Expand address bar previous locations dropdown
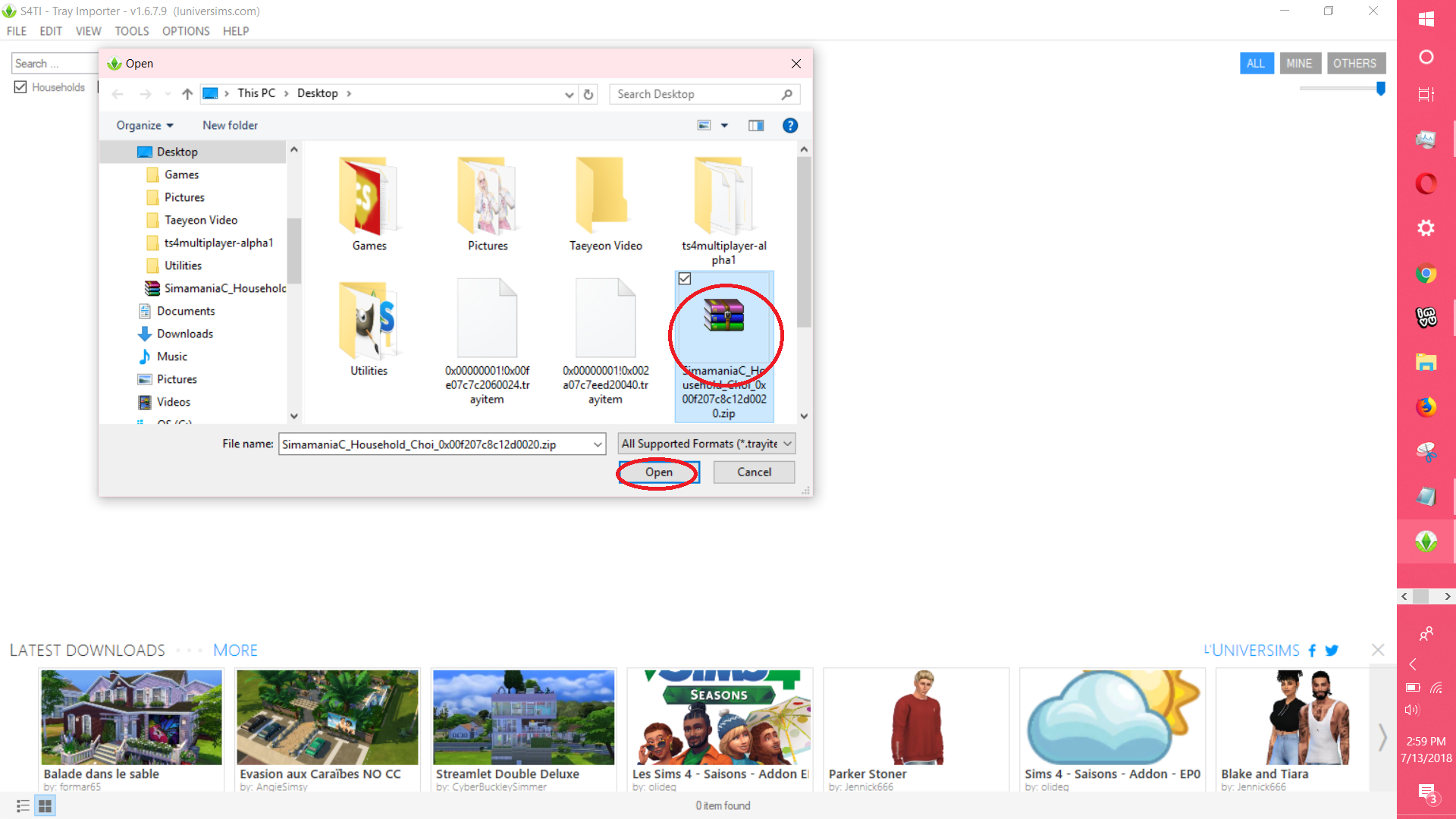1456x819 pixels. [569, 94]
